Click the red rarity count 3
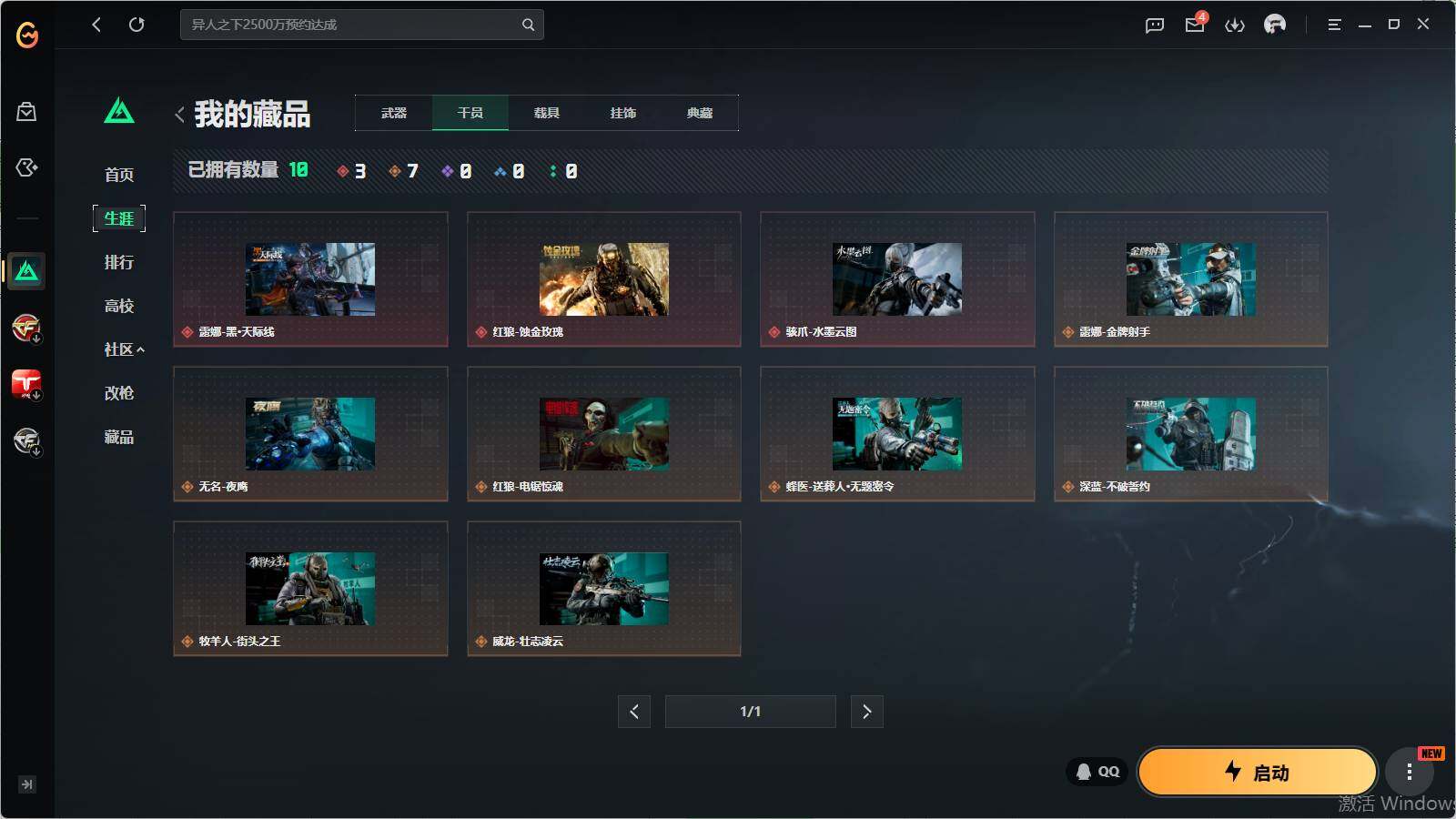 point(351,171)
